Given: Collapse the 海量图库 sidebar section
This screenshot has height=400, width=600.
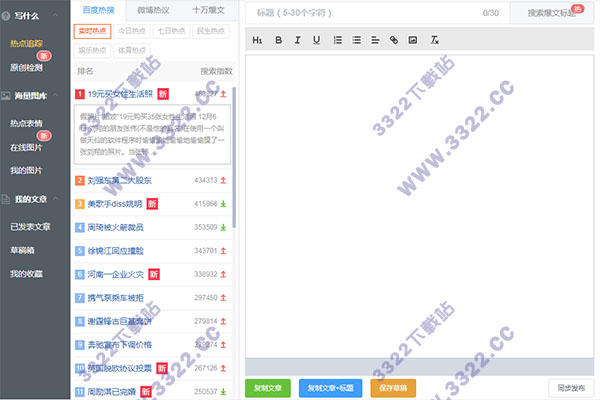Looking at the screenshot, I should 55,95.
